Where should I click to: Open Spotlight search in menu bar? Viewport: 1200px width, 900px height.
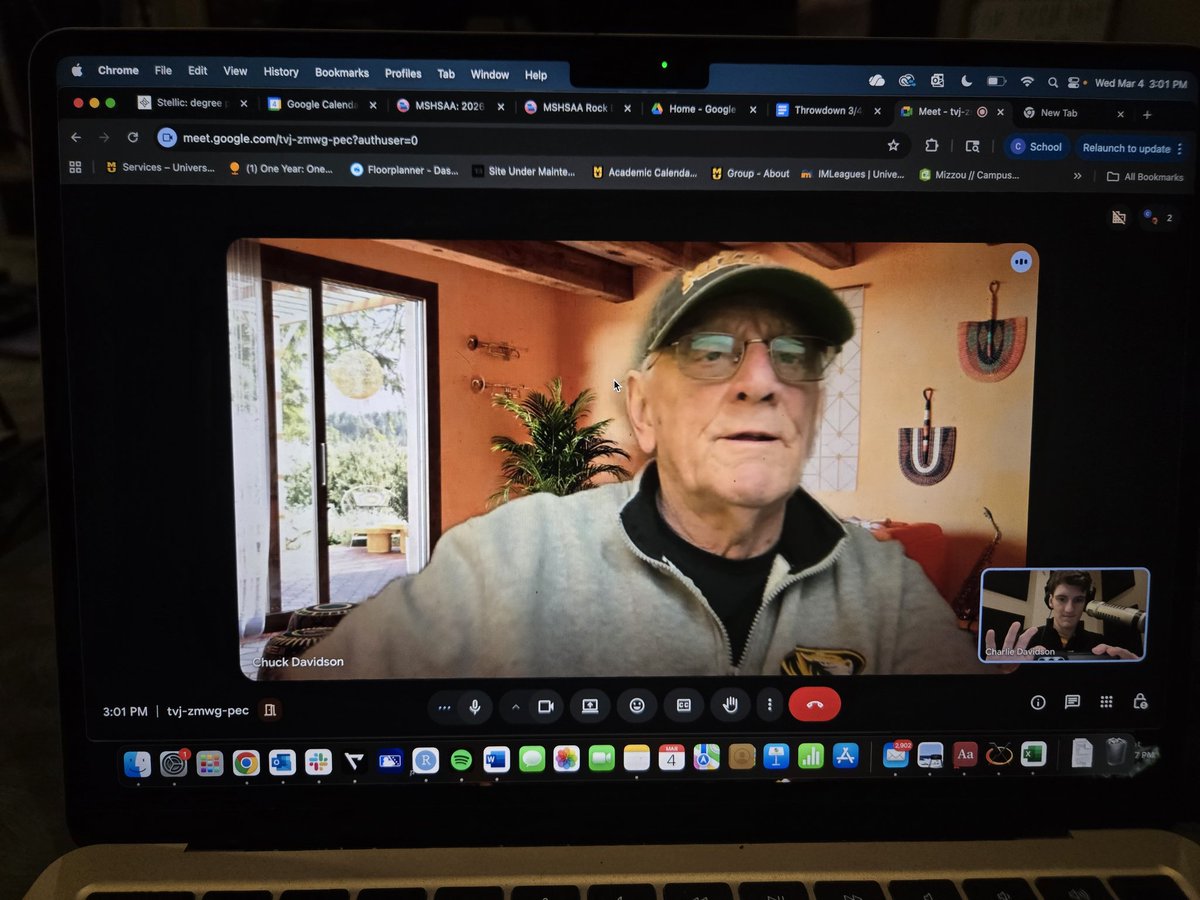pos(1053,83)
